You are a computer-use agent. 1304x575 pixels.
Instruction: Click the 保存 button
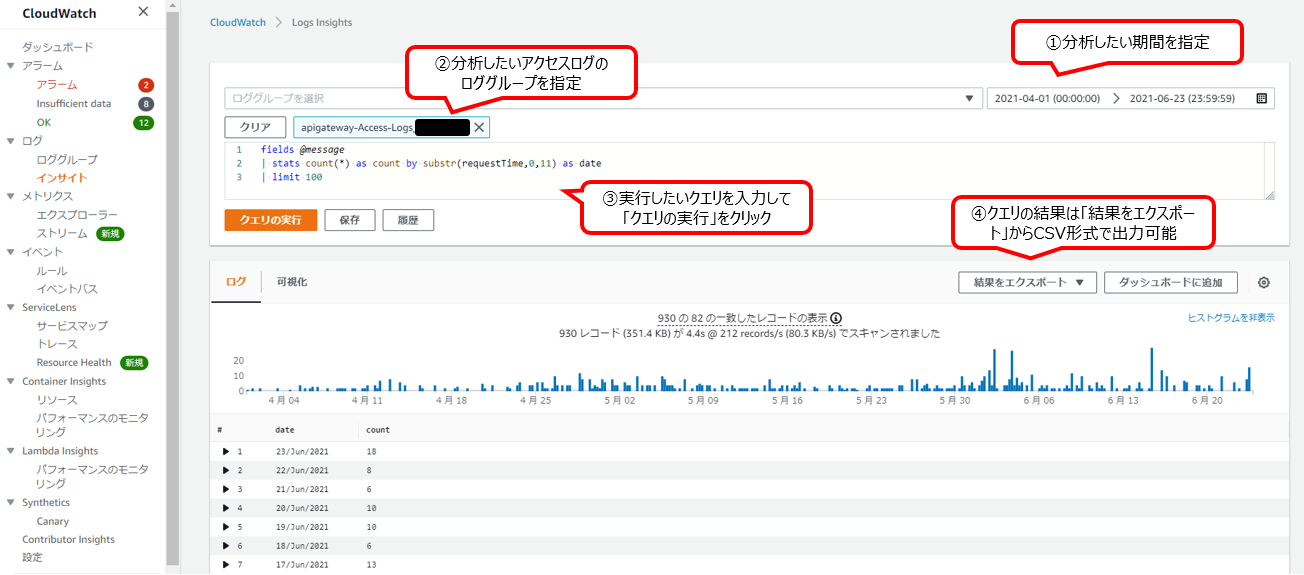(349, 220)
